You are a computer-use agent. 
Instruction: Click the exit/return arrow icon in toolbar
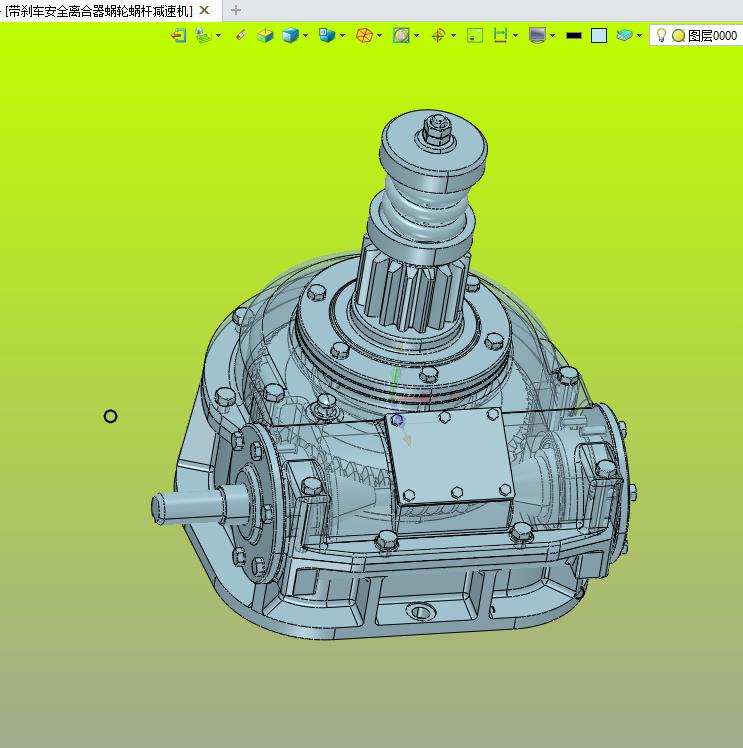[x=179, y=35]
